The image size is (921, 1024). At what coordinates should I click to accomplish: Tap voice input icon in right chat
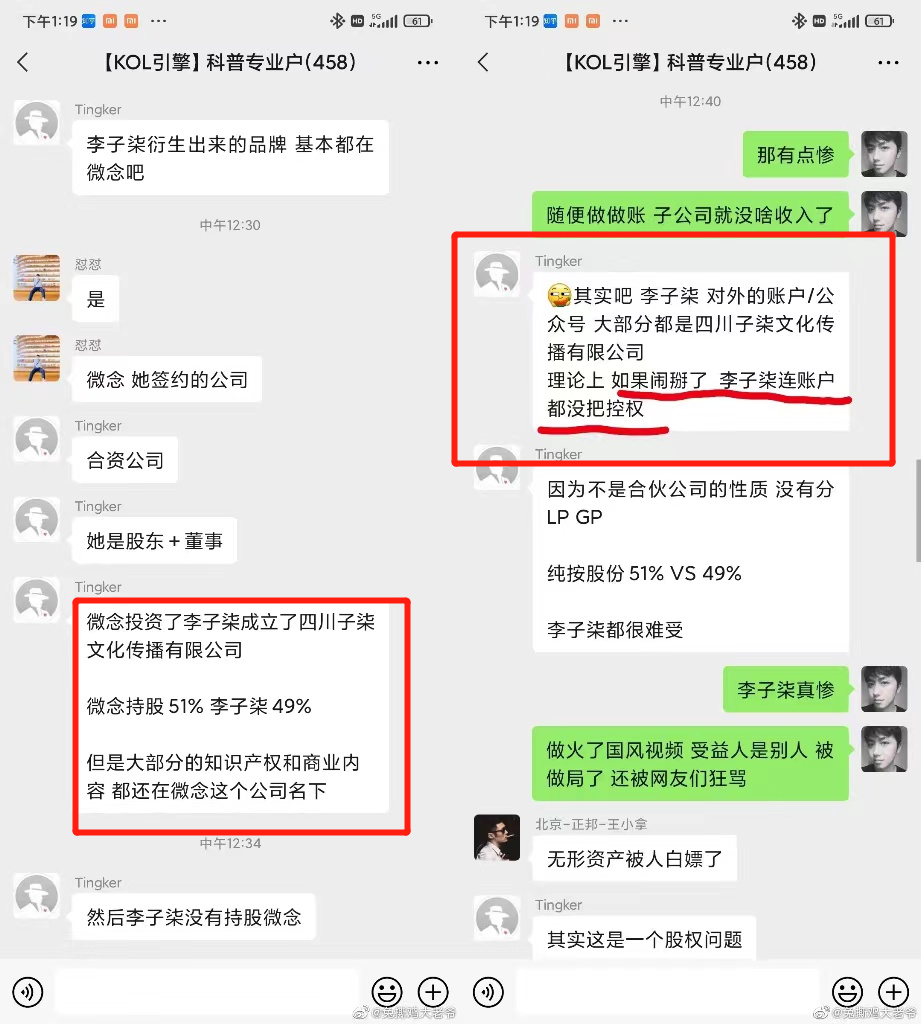click(488, 992)
